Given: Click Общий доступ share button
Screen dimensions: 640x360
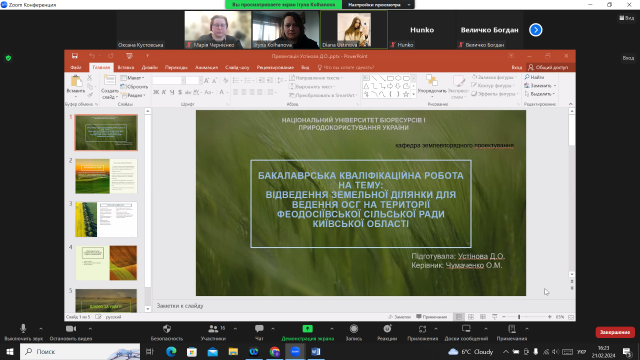Looking at the screenshot, I should (x=548, y=67).
